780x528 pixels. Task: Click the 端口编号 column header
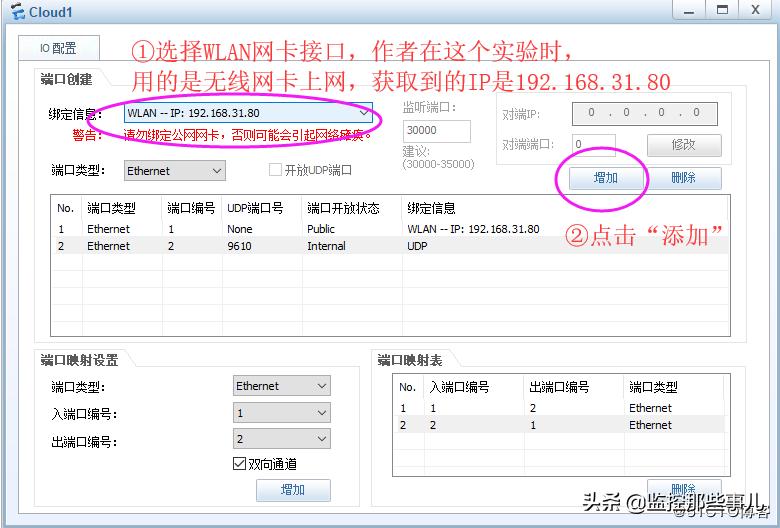click(x=192, y=208)
